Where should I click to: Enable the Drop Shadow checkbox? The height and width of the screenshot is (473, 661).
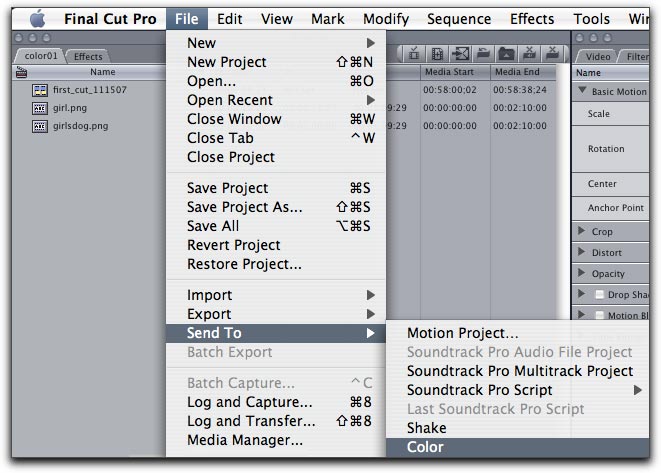pyautogui.click(x=599, y=295)
